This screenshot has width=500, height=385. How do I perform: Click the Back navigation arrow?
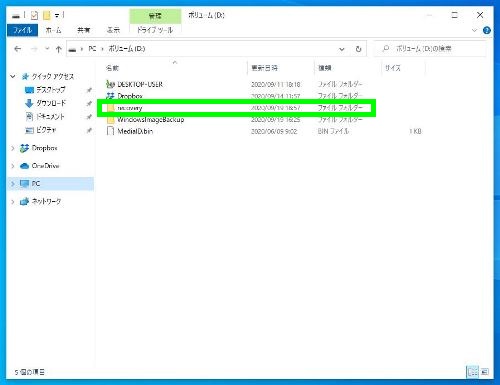coord(17,49)
